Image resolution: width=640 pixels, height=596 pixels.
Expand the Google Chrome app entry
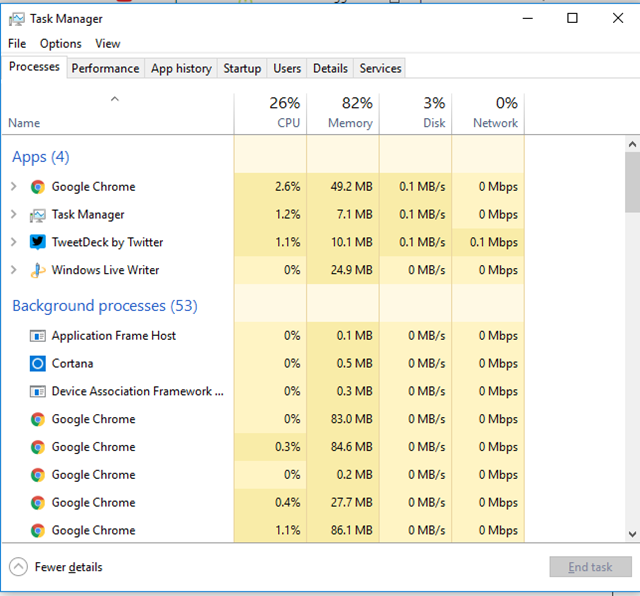point(13,187)
